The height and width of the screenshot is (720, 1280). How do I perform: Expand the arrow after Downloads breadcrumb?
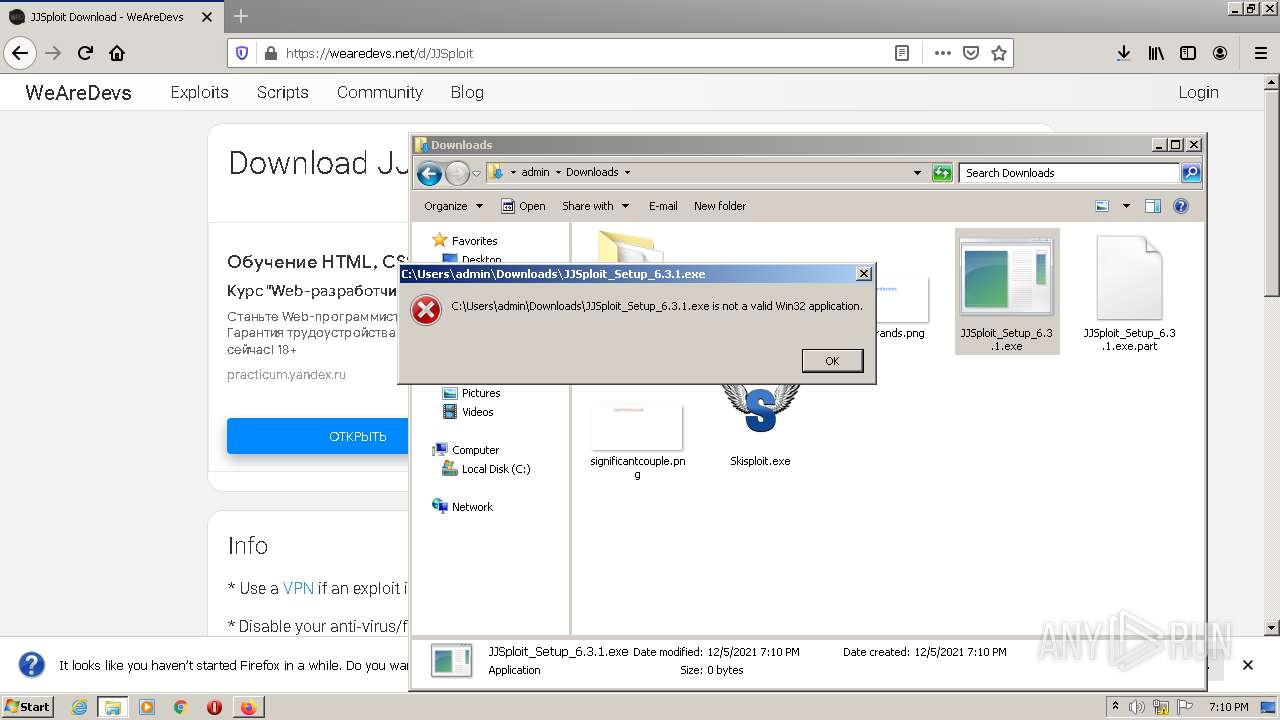pos(627,172)
